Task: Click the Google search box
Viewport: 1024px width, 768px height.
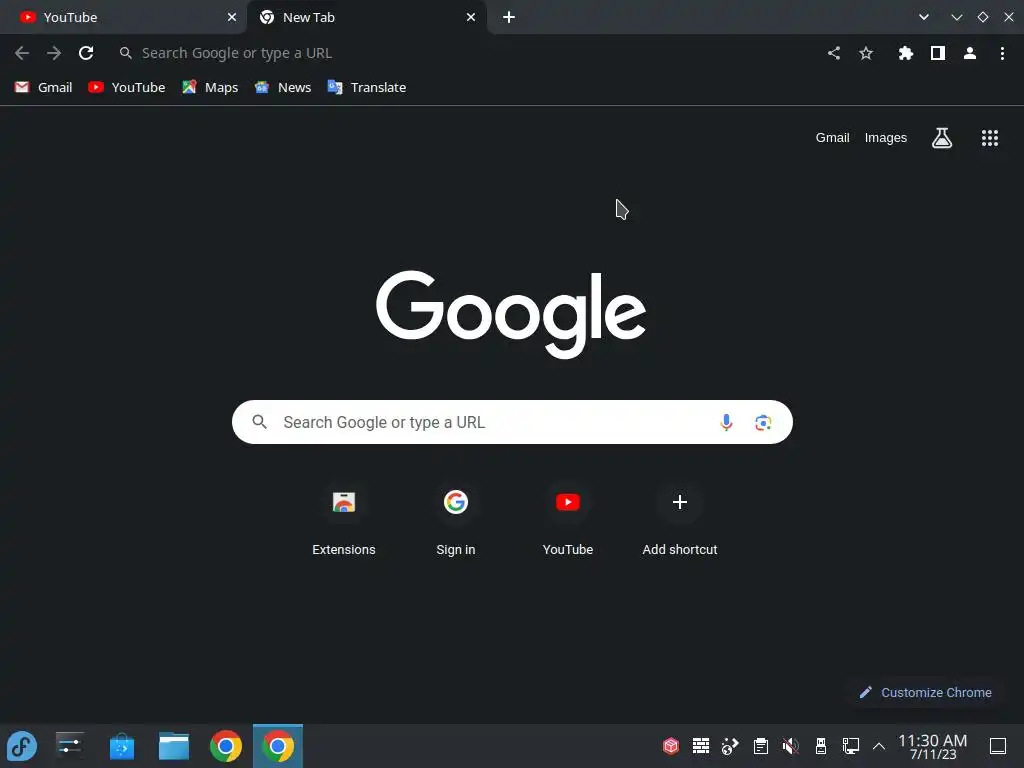Action: coord(512,423)
